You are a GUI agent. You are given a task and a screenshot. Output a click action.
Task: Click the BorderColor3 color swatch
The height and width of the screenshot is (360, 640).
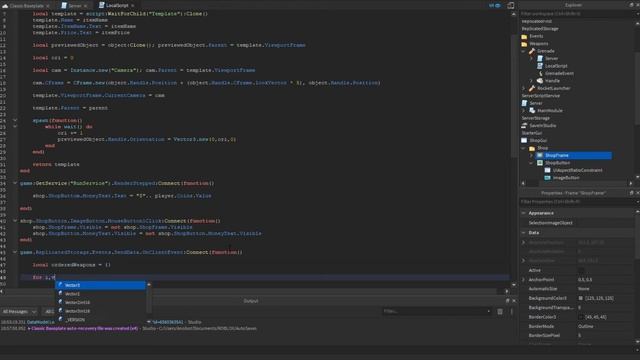(x=581, y=317)
